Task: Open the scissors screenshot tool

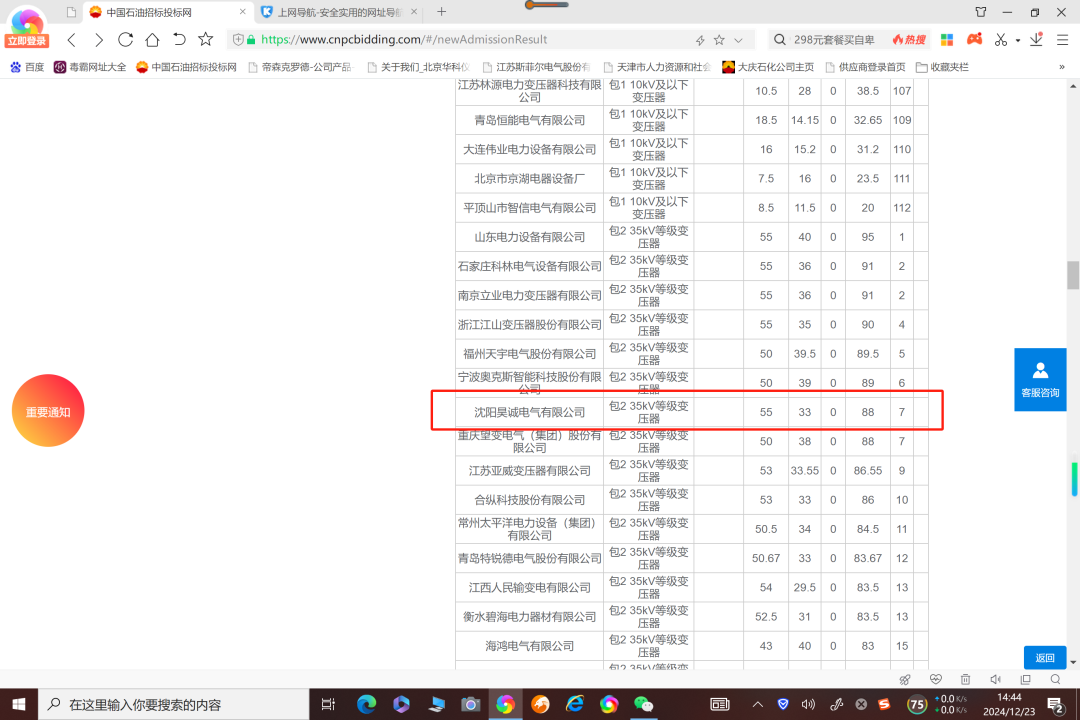Action: 1001,40
